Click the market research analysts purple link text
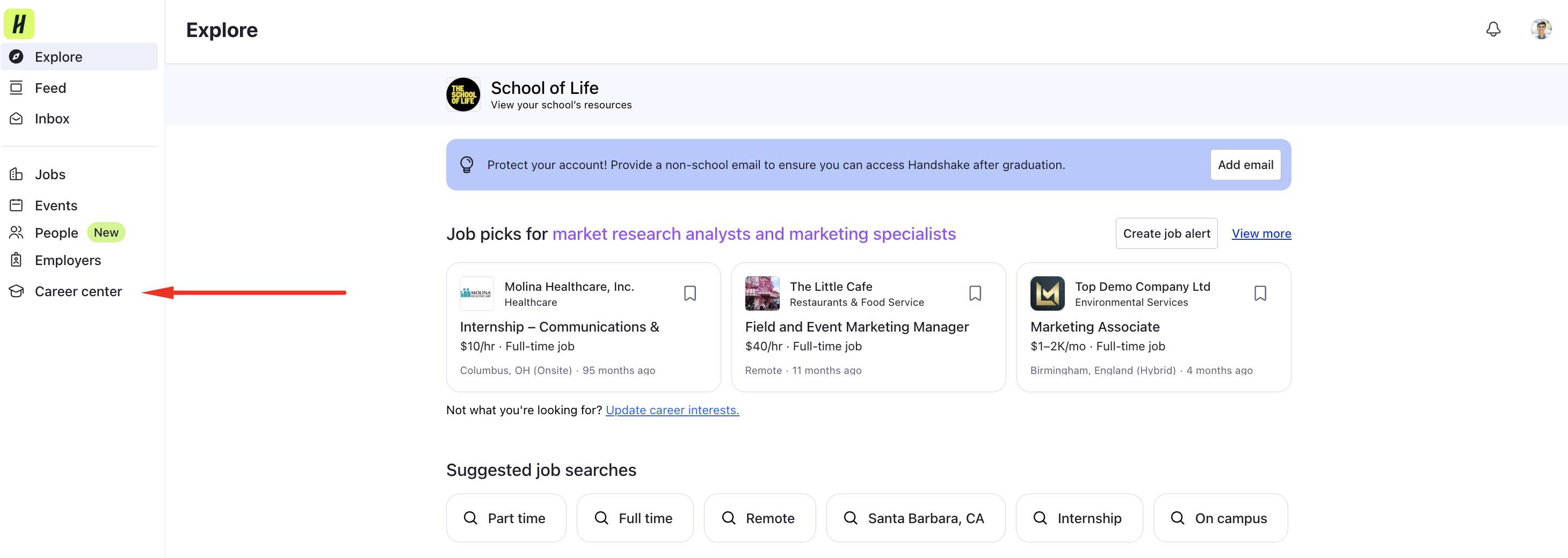1568x558 pixels. [x=753, y=234]
